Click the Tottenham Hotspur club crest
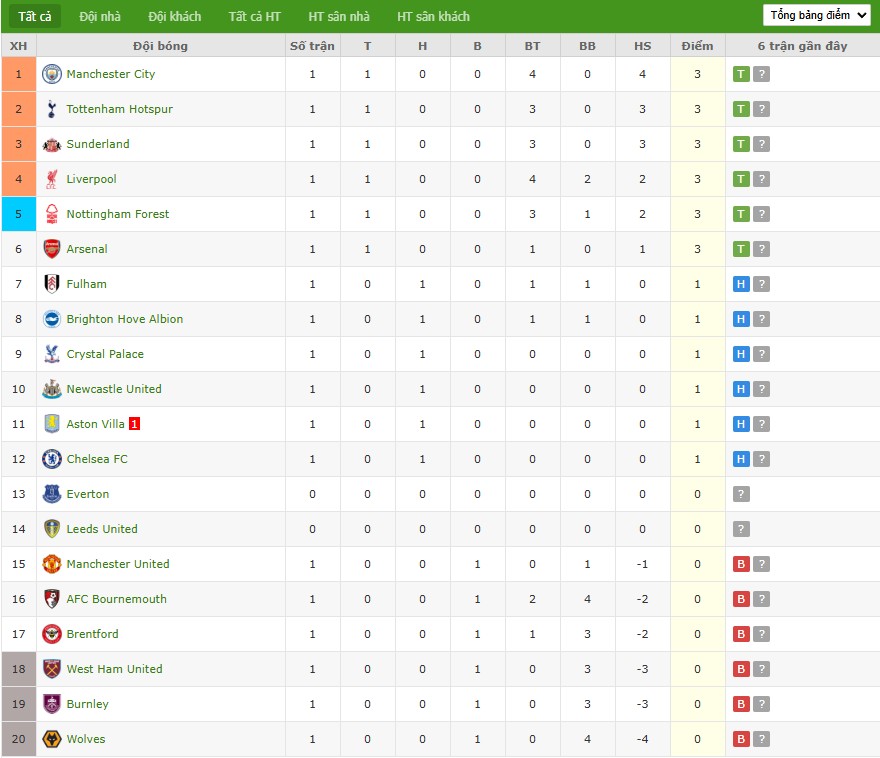Viewport: 880px width, 758px height. coord(51,109)
